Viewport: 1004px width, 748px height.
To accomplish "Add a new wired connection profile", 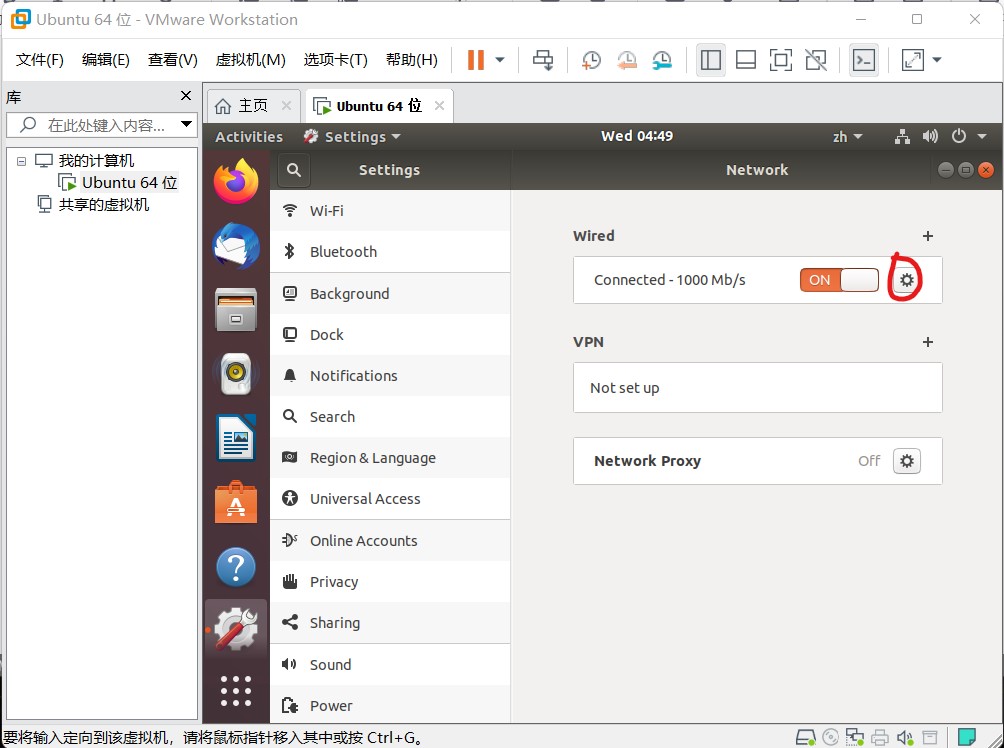I will pyautogui.click(x=927, y=236).
